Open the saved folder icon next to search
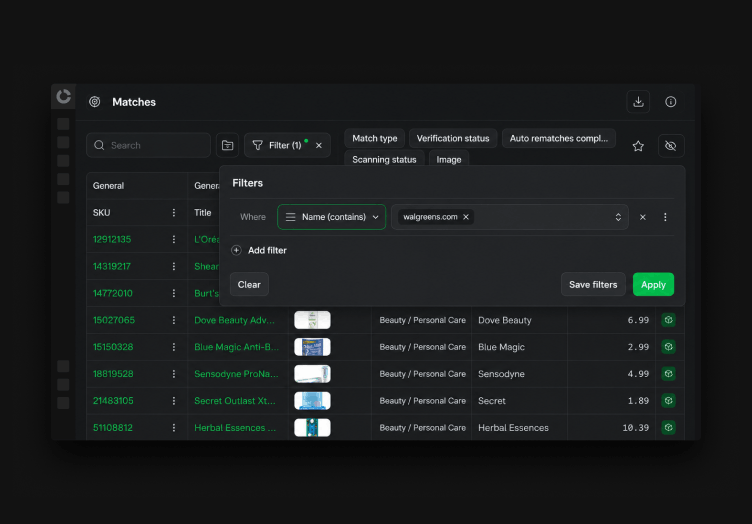Viewport: 752px width, 524px height. click(227, 145)
